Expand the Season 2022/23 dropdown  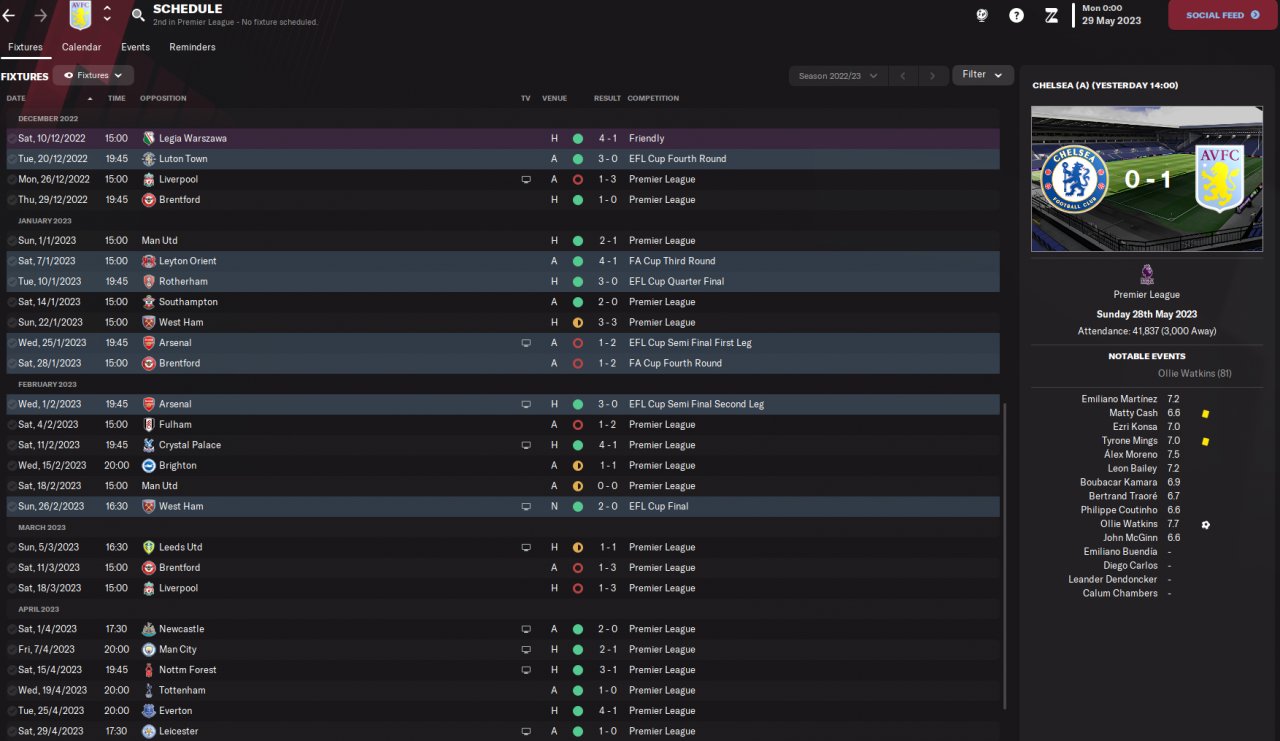point(838,76)
